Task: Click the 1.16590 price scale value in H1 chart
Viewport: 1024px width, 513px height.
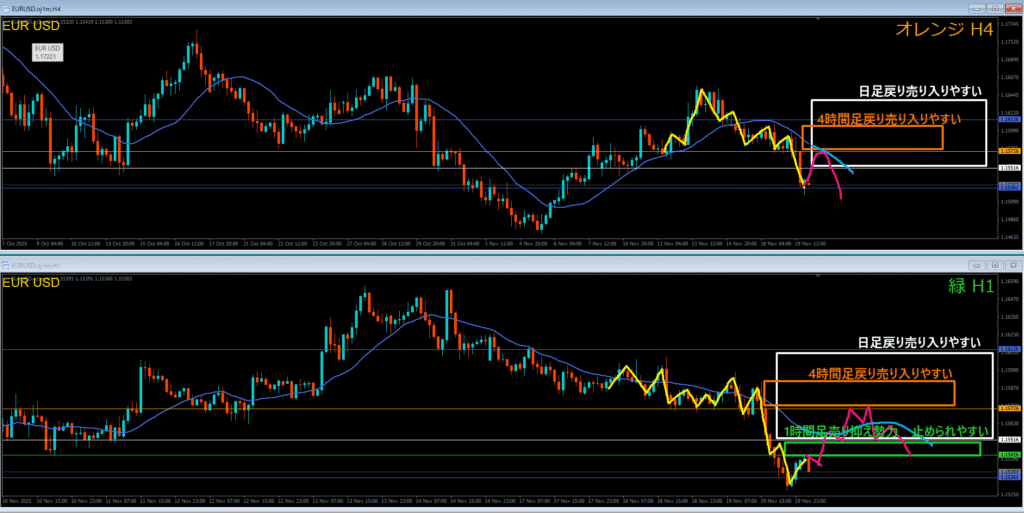Action: pyautogui.click(x=1008, y=281)
